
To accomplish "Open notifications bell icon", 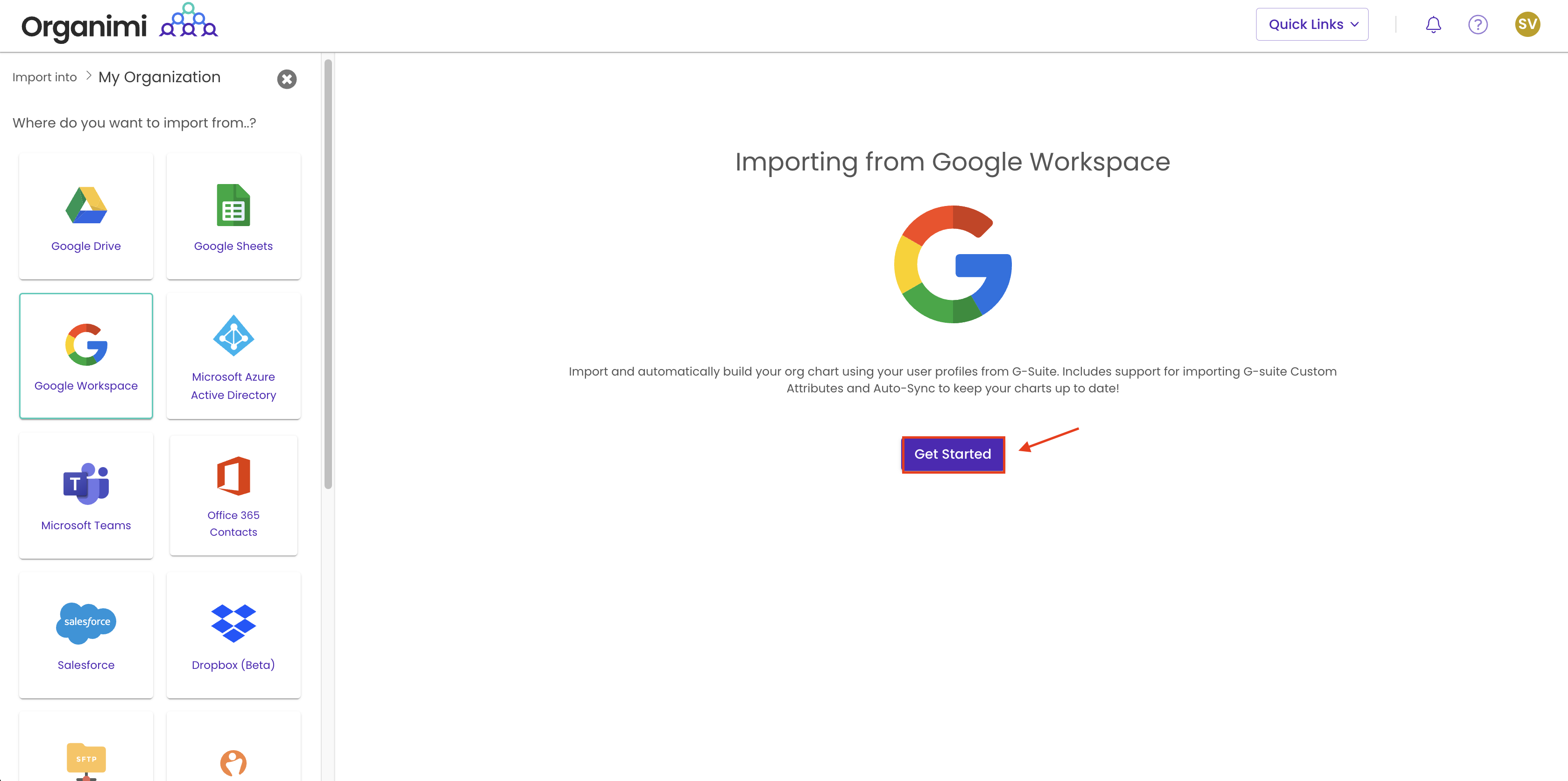I will (1434, 24).
